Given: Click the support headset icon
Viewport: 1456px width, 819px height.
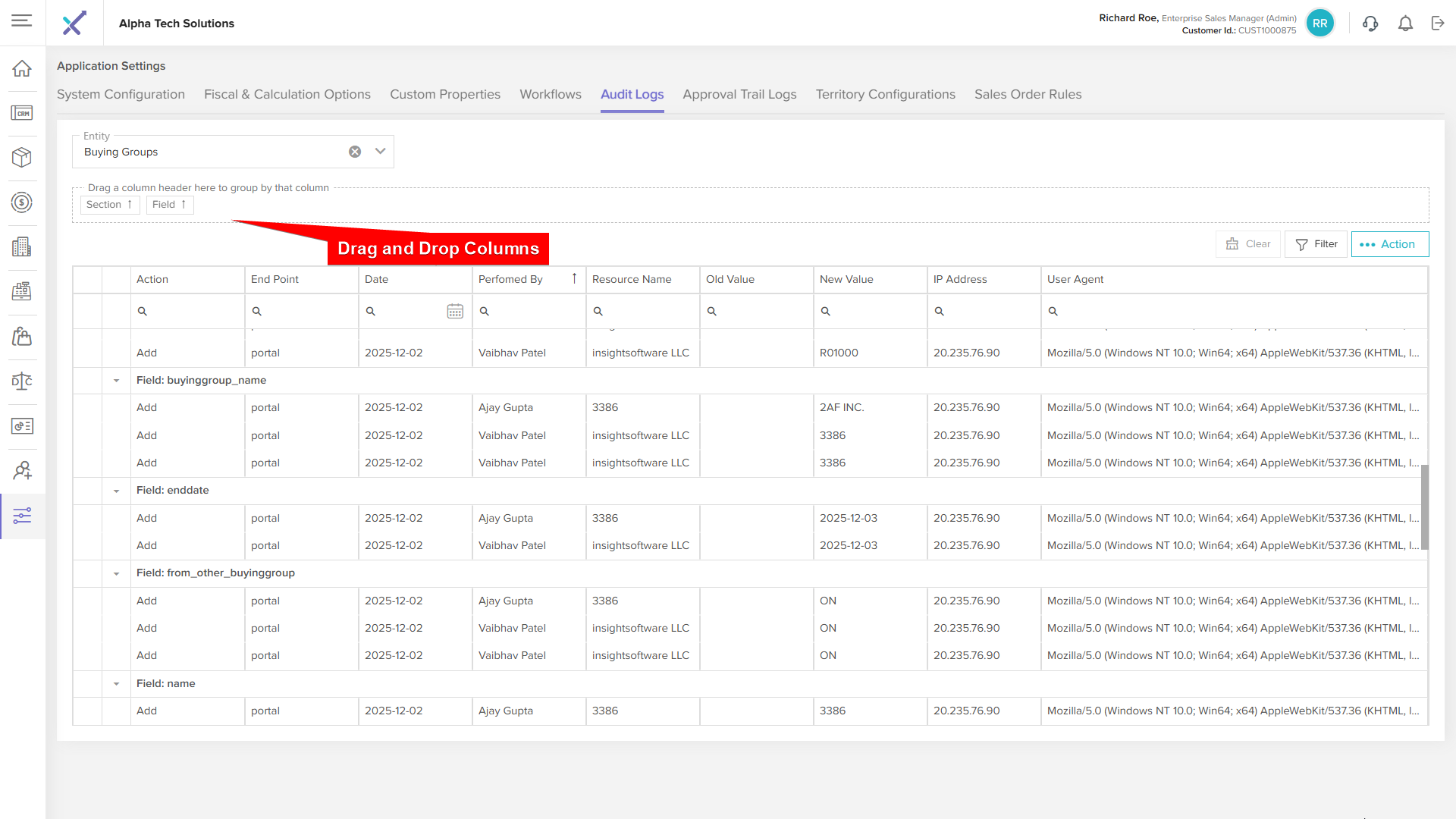Looking at the screenshot, I should click(1370, 24).
